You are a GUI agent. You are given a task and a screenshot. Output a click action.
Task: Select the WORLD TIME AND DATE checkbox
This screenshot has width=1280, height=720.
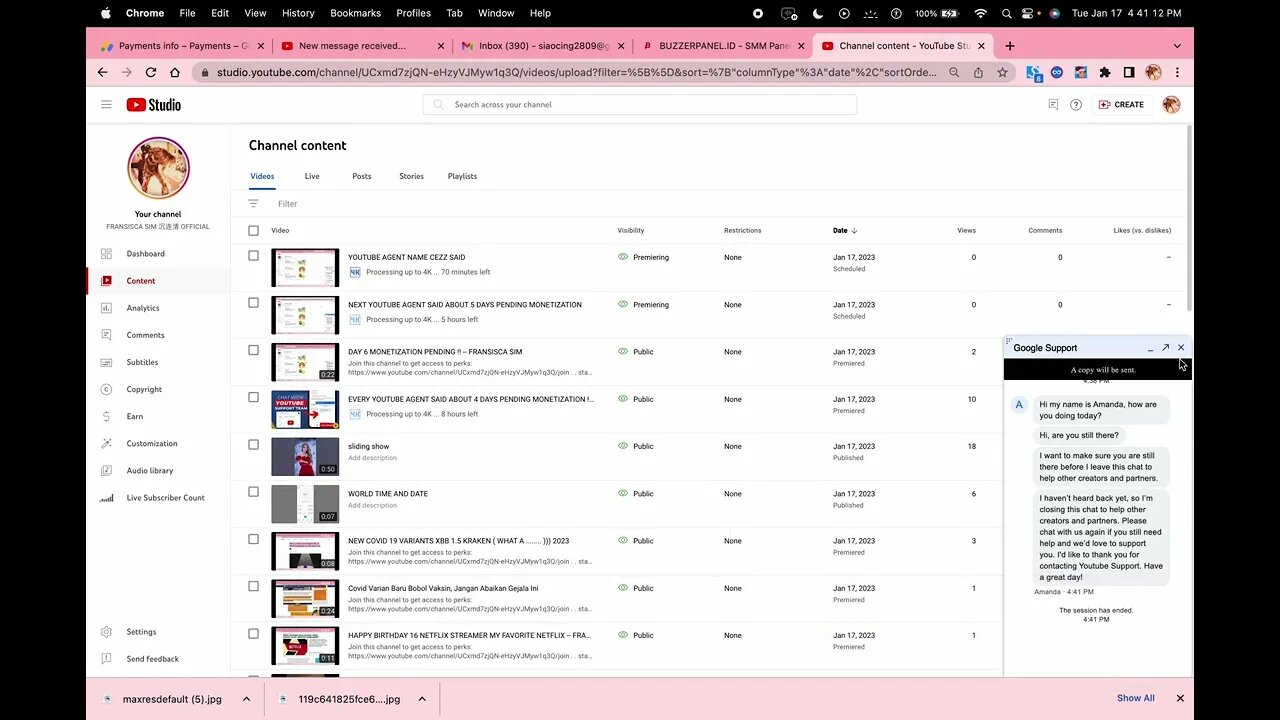tap(253, 492)
